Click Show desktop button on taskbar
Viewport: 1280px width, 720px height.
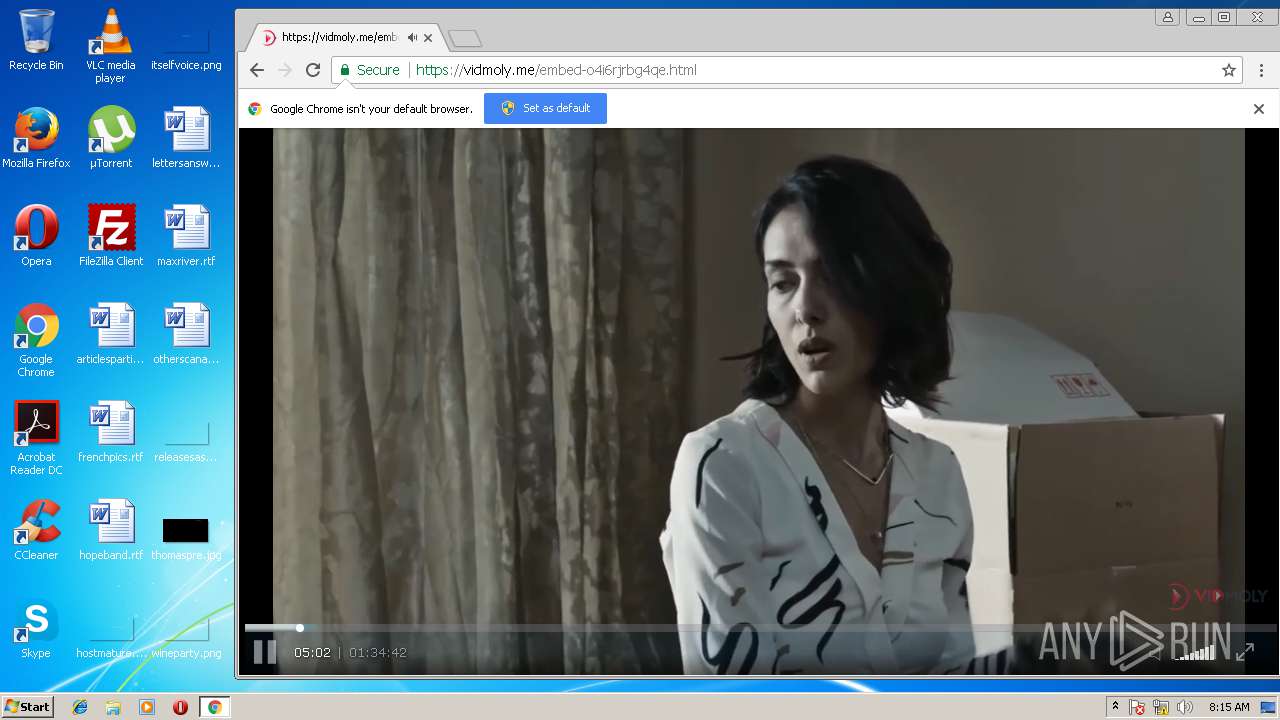click(1269, 707)
